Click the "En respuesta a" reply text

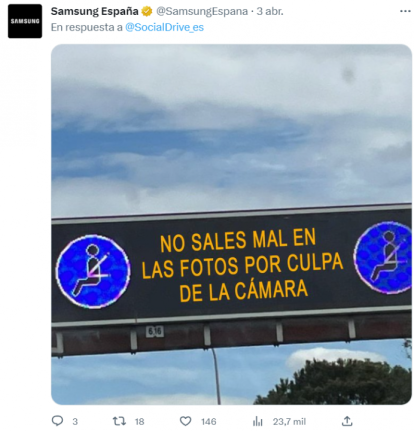pos(87,27)
